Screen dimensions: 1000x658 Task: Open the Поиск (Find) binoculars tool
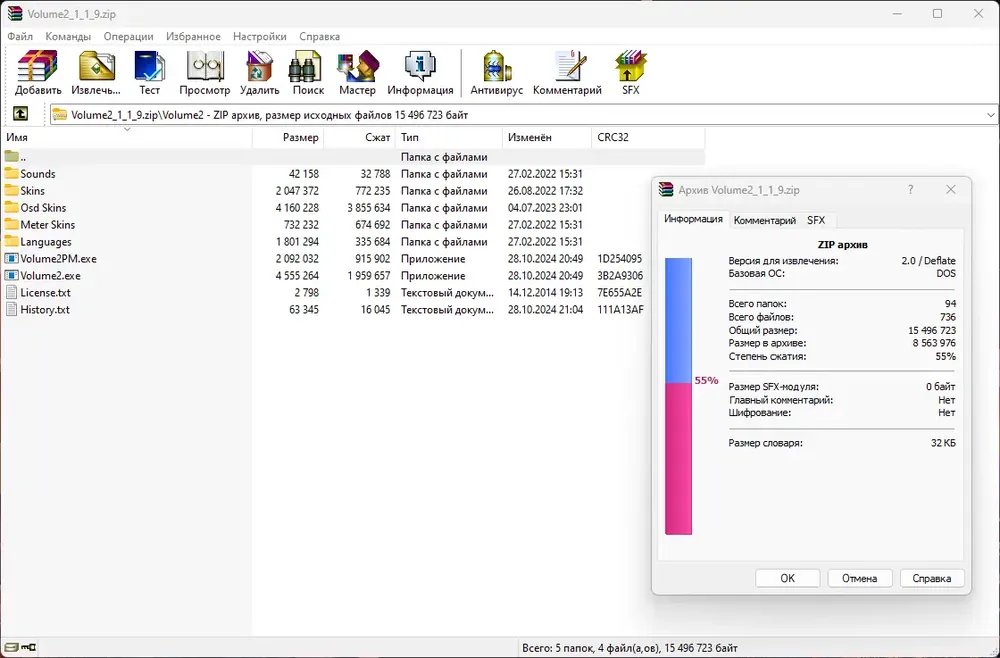click(307, 66)
